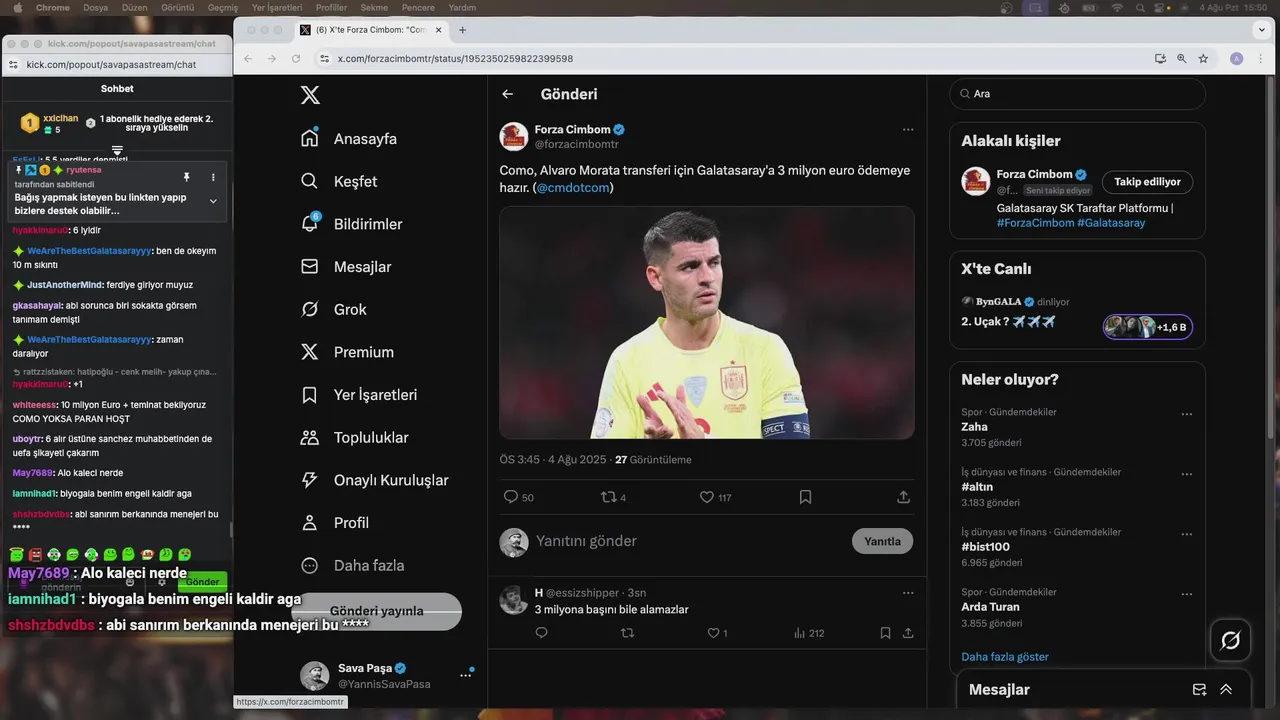Bookmark page with address bar star
This screenshot has width=1280, height=720.
point(1203,59)
